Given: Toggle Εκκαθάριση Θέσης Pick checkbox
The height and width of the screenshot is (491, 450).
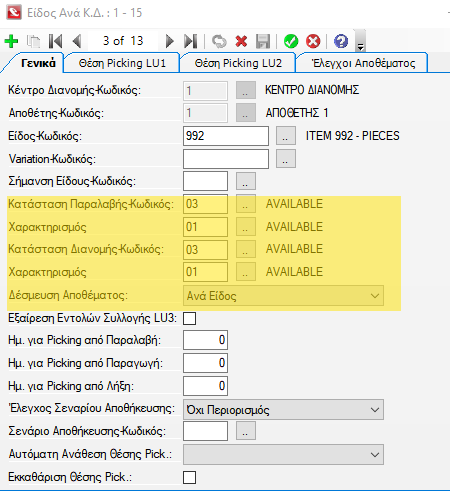Looking at the screenshot, I should [189, 477].
